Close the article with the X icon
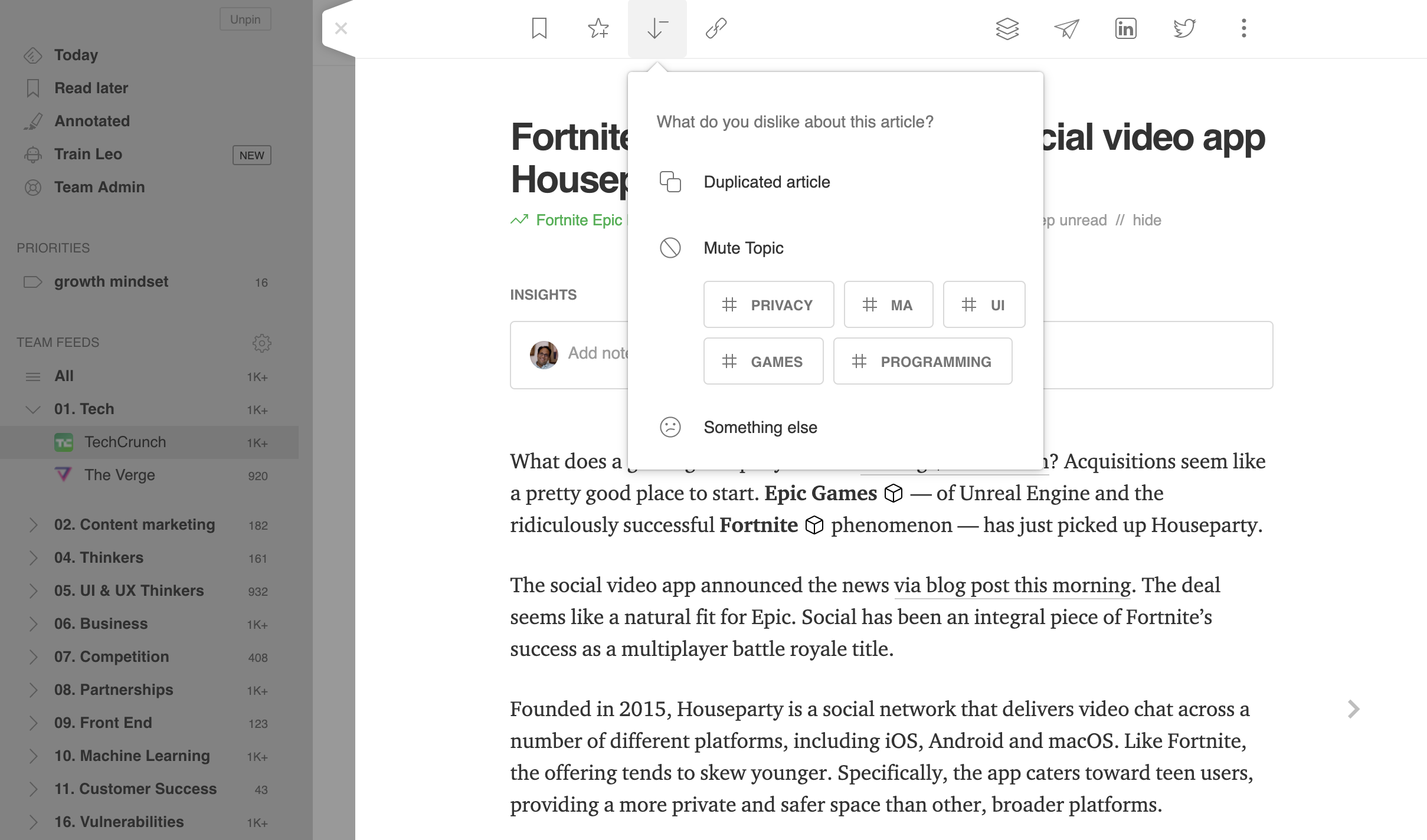 [x=341, y=28]
